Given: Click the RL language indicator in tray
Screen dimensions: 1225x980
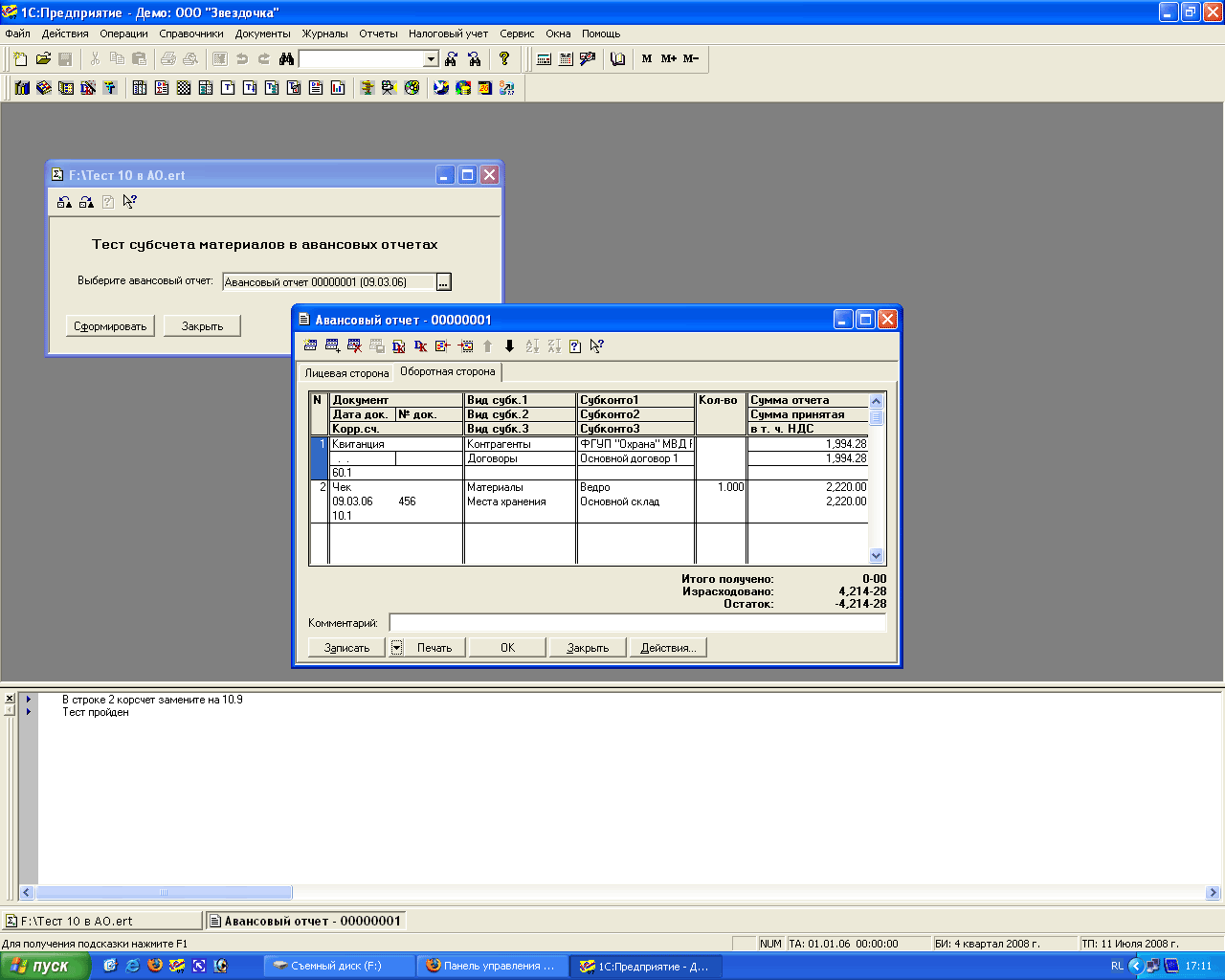Looking at the screenshot, I should 1117,966.
